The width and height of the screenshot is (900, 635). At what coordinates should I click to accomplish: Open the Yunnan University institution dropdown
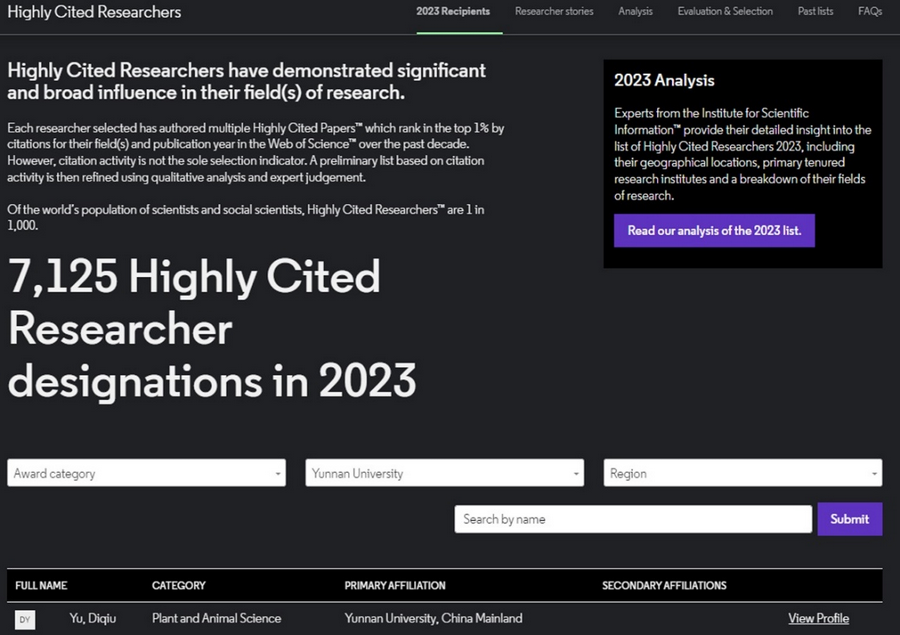(x=445, y=473)
